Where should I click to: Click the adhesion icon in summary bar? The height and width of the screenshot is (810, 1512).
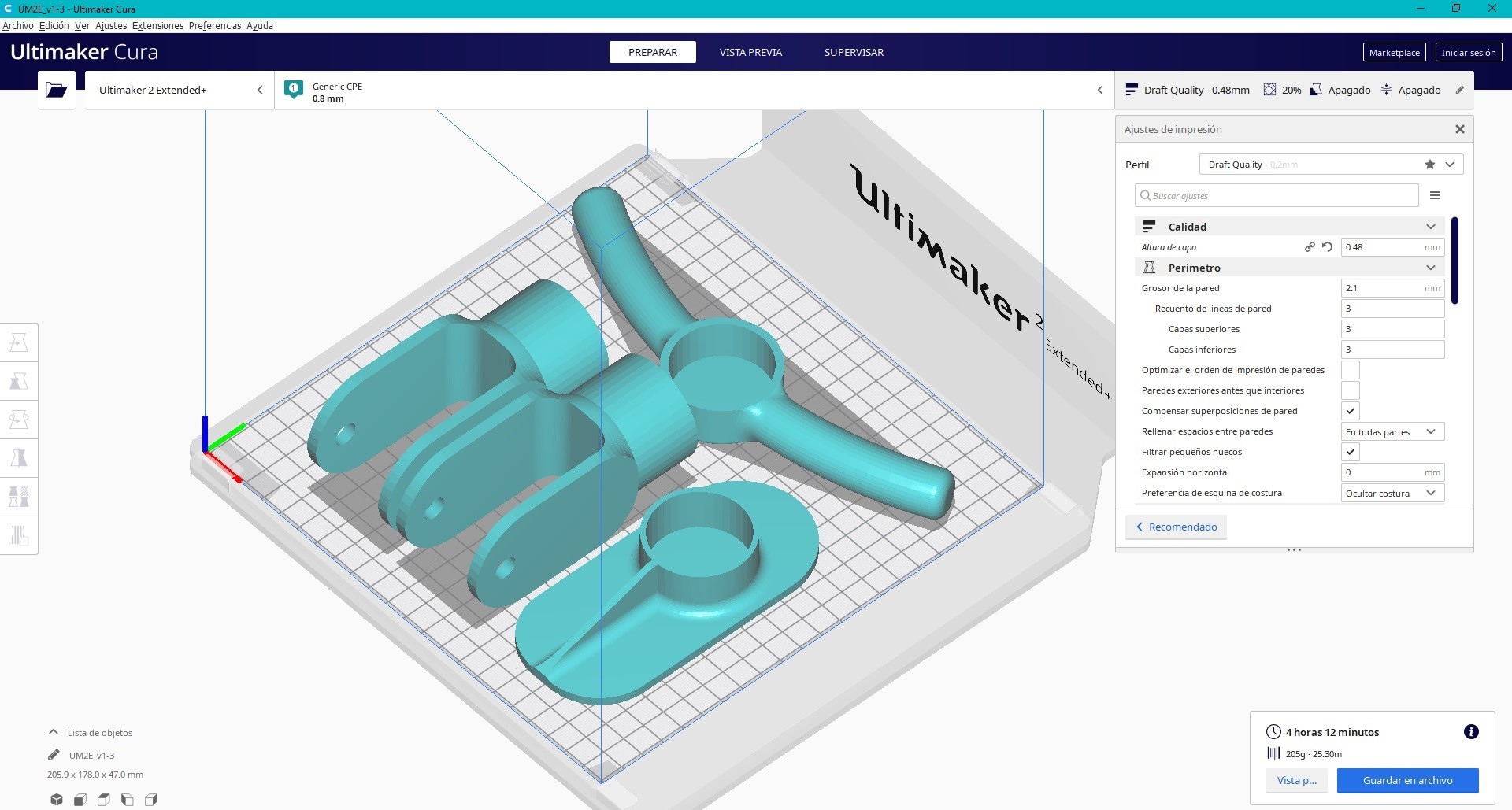[1386, 90]
